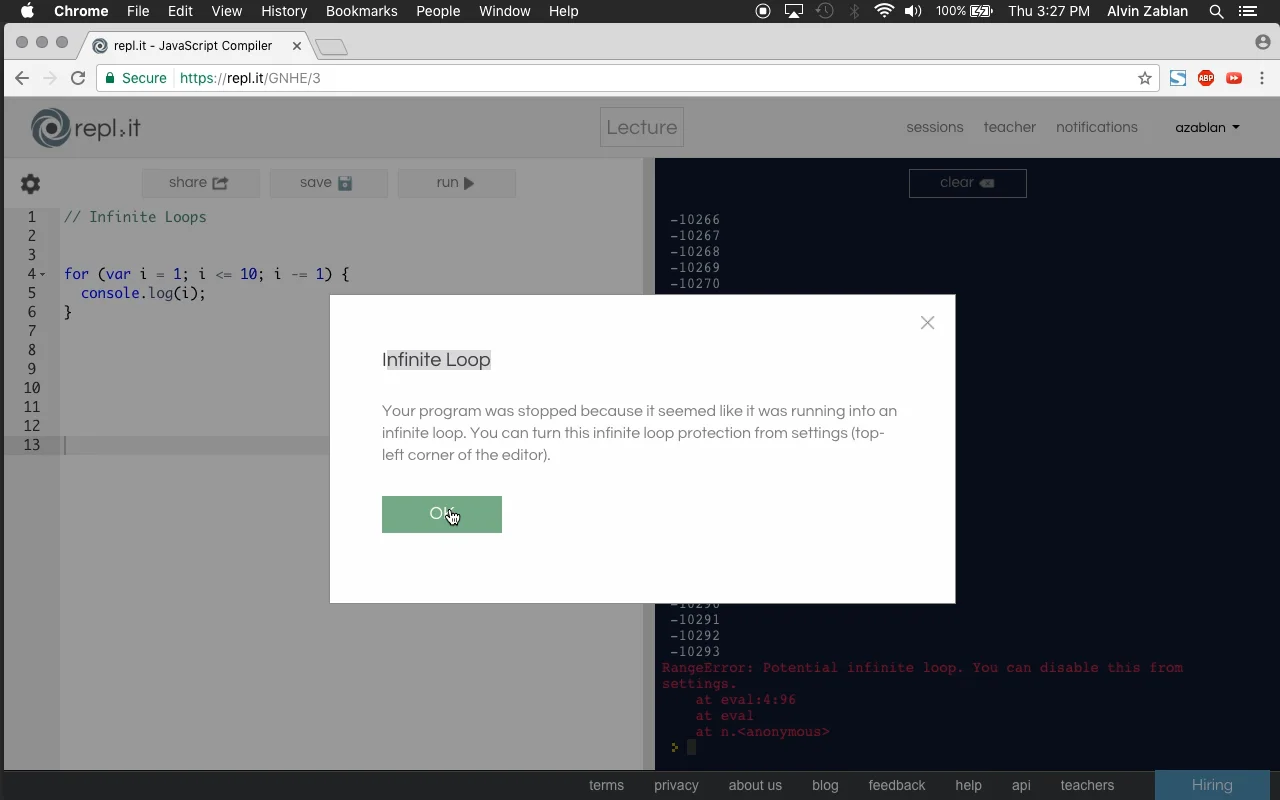
Task: Click the red video extension icon
Action: click(x=1234, y=78)
